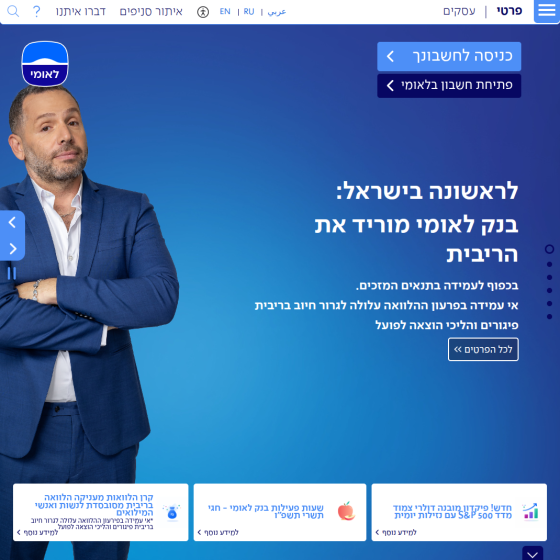This screenshot has width=560, height=560.
Task: Expand the bottom-right down chevron
Action: click(x=532, y=553)
